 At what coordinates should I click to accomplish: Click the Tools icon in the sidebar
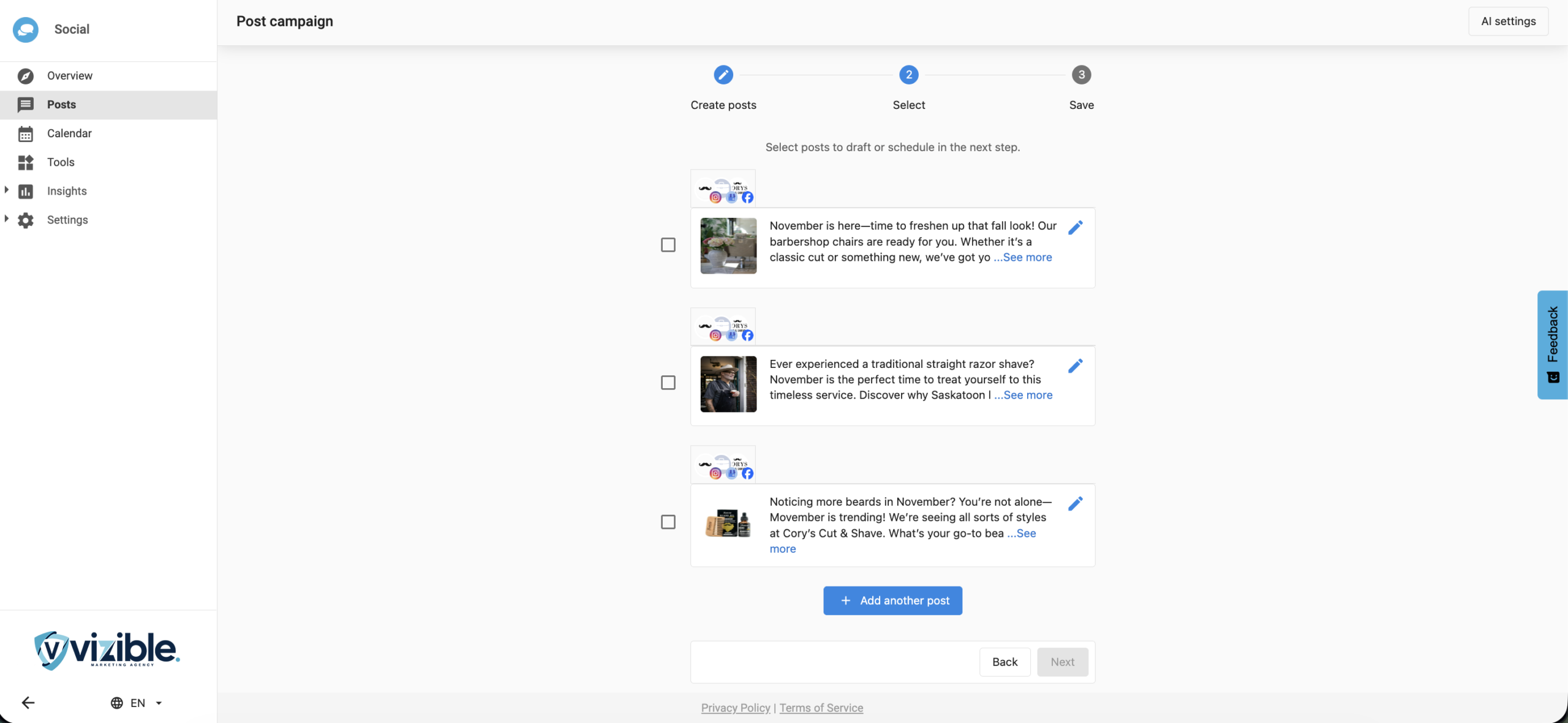pos(26,162)
